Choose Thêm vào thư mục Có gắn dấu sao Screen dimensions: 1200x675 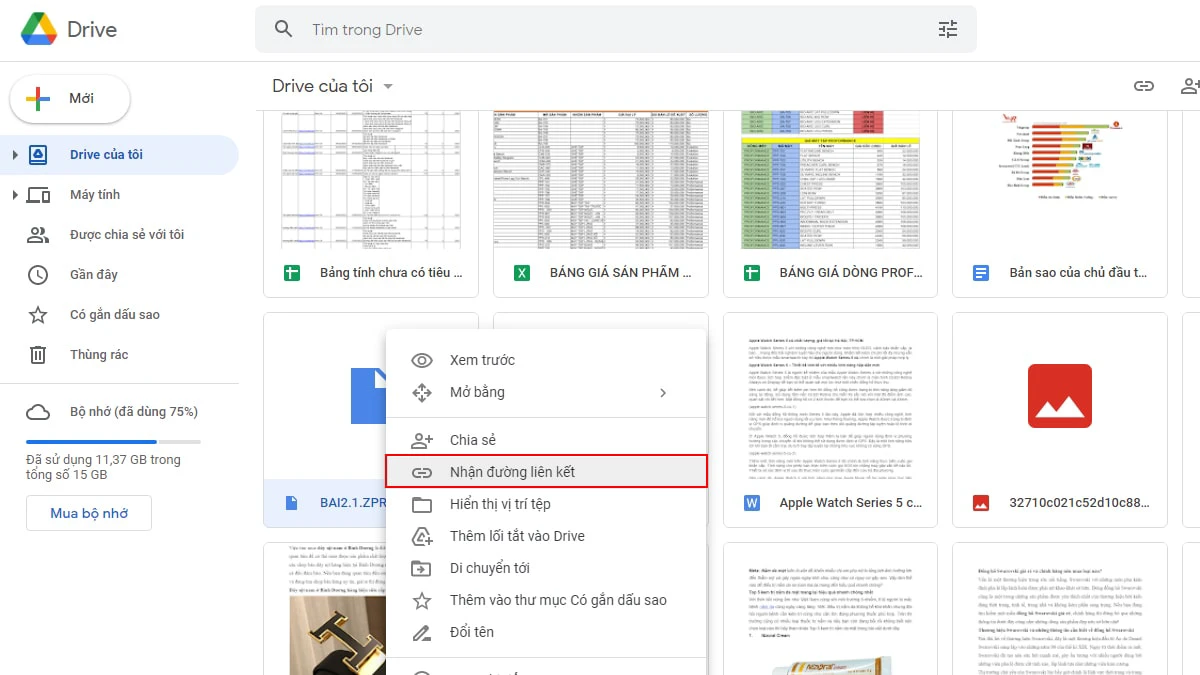tap(546, 600)
